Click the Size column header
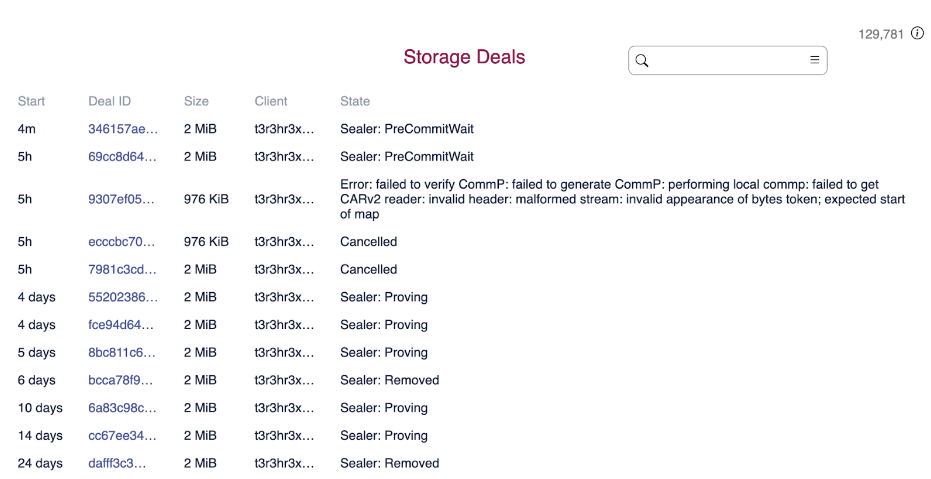Image resolution: width=931 pixels, height=479 pixels. [196, 101]
